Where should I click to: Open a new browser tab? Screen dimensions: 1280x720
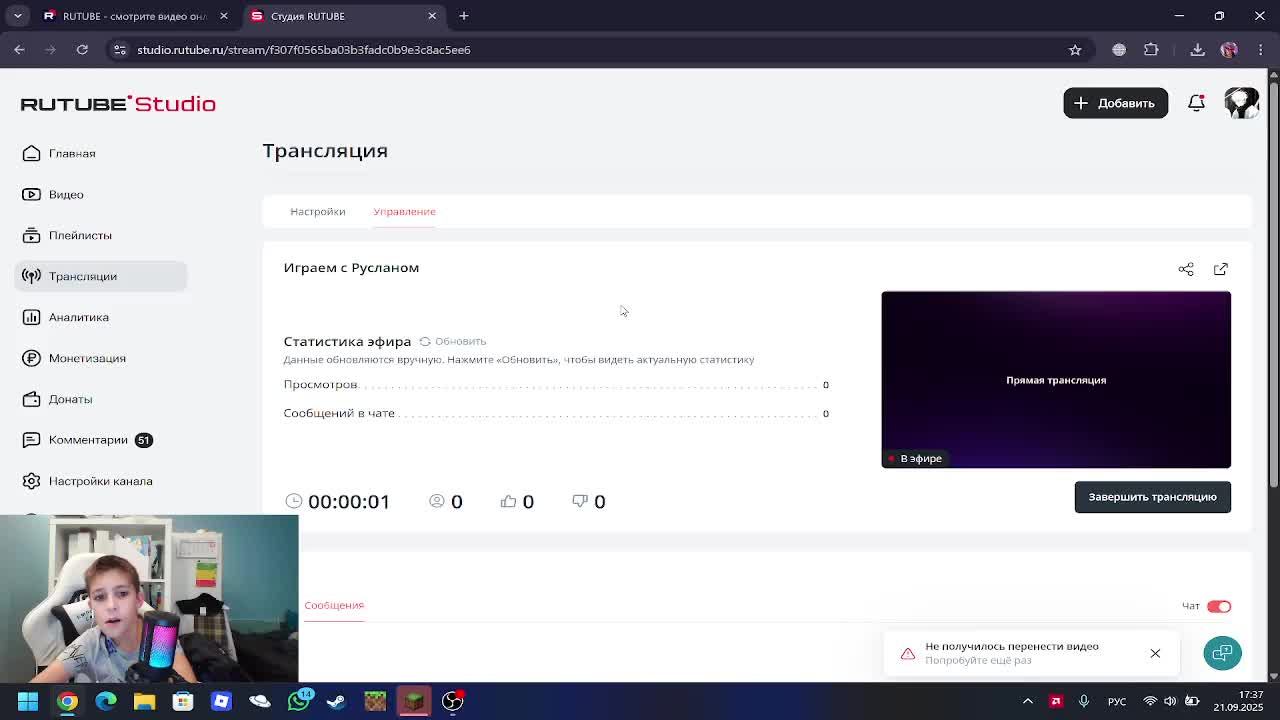coord(464,16)
